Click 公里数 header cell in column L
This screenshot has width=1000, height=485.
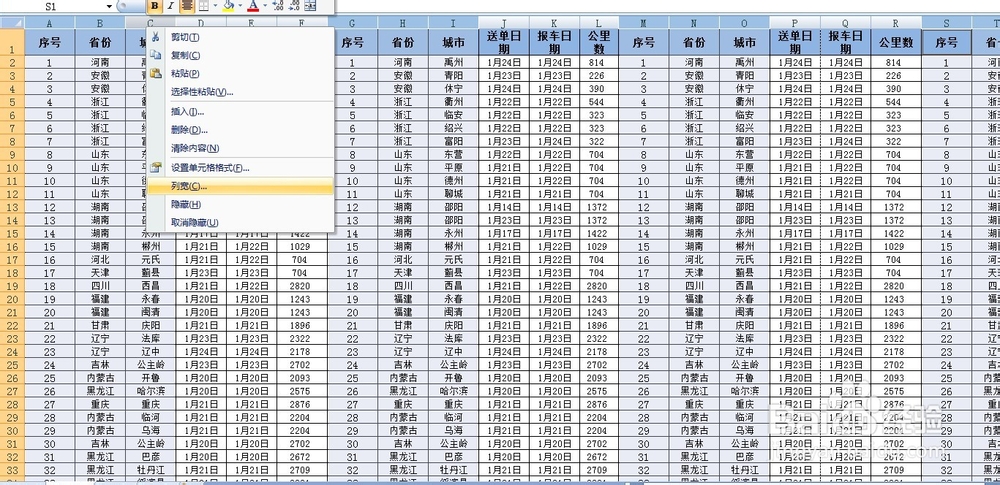click(x=598, y=43)
